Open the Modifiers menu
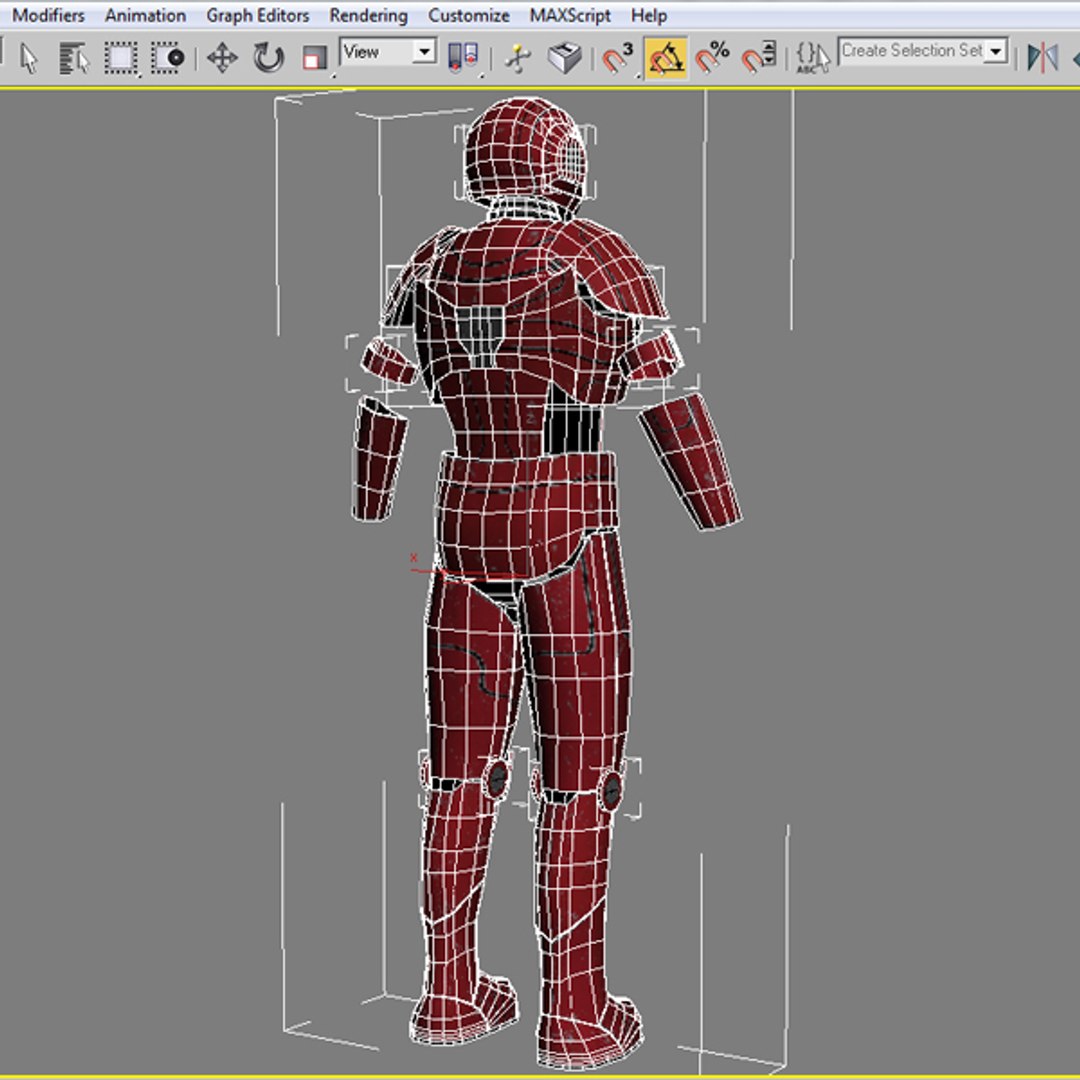1080x1080 pixels. point(48,15)
